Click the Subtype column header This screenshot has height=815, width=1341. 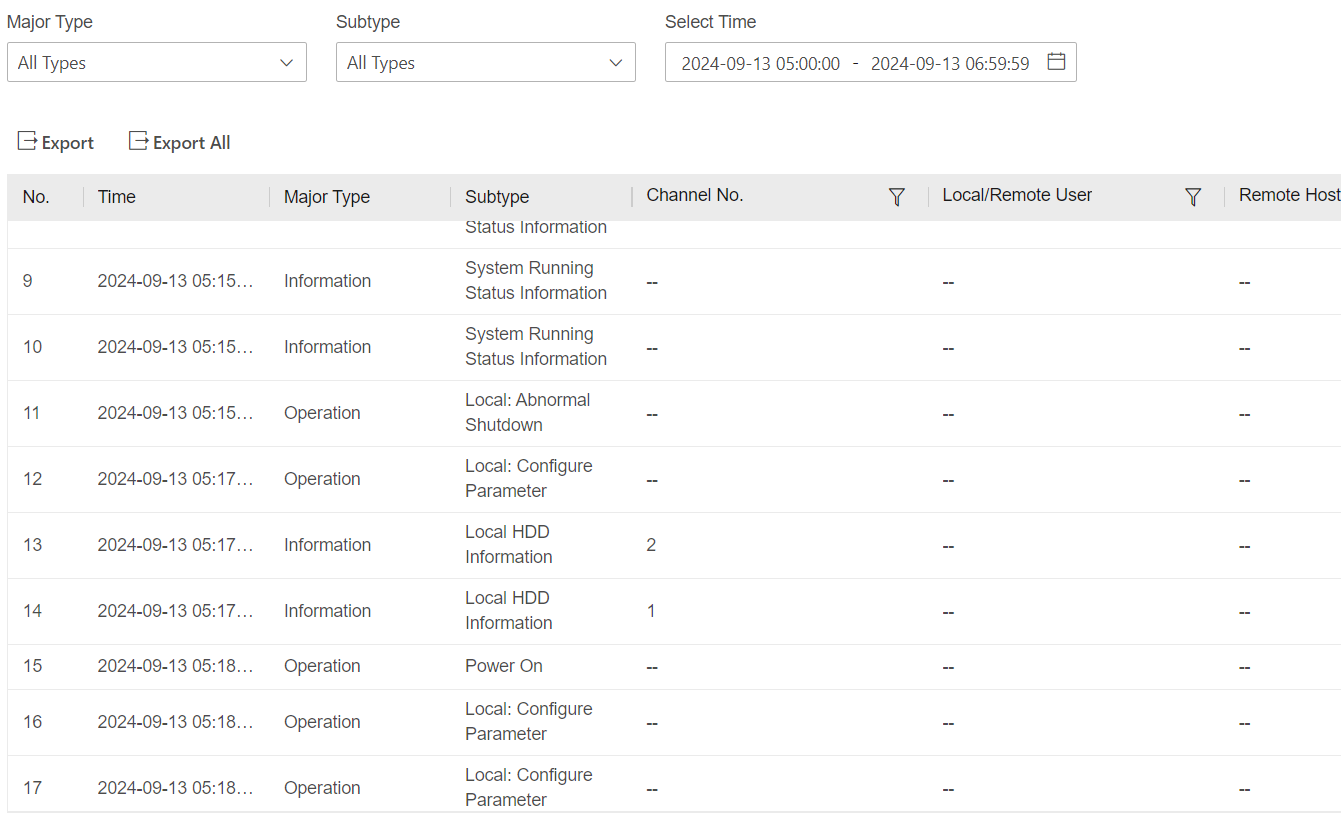pyautogui.click(x=497, y=197)
